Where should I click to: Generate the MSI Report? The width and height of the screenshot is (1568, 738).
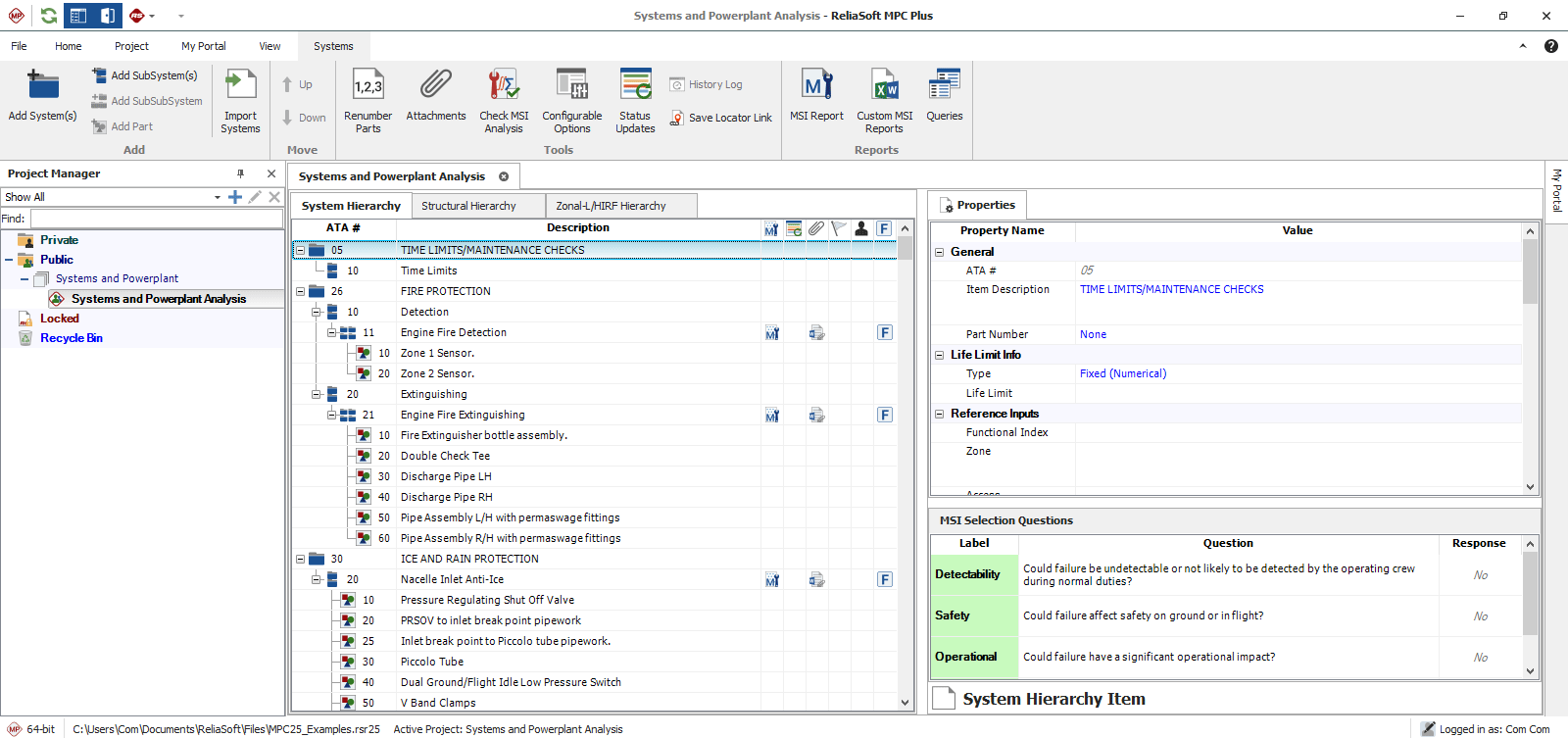coord(816,86)
